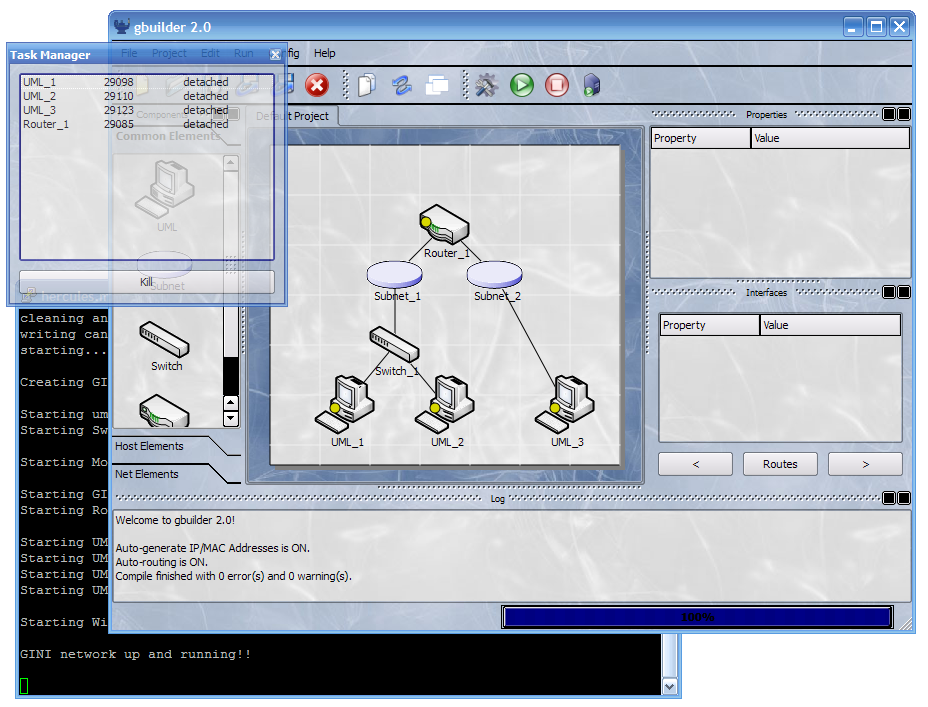Click the copy documents toolbar icon
Screen dimensions: 928x707
[367, 86]
